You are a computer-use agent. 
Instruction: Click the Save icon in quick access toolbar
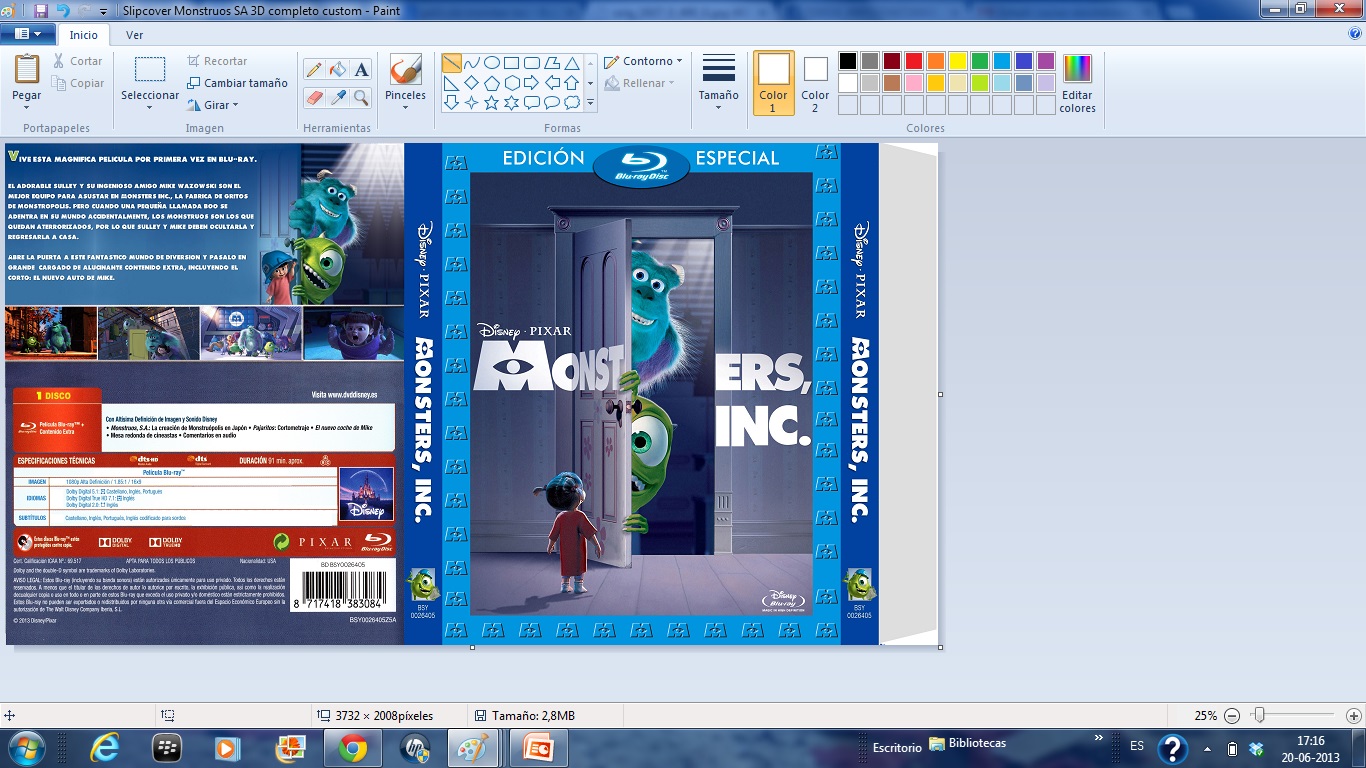41,11
